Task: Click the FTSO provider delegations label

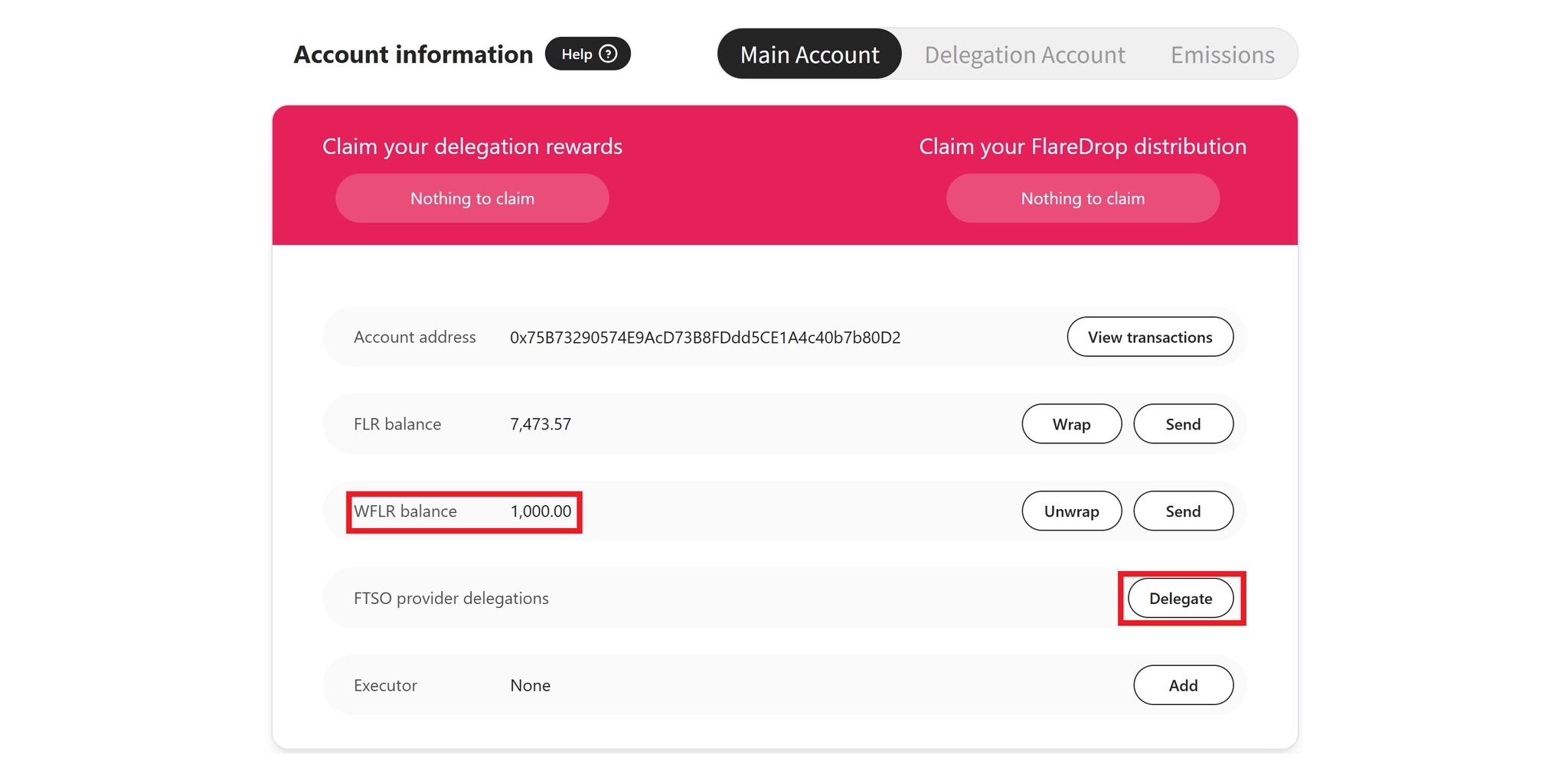Action: 451,599
